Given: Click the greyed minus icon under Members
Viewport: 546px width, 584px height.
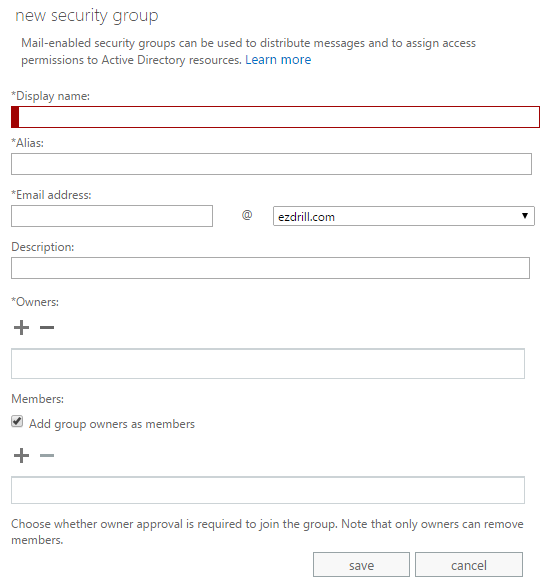Looking at the screenshot, I should click(x=47, y=455).
